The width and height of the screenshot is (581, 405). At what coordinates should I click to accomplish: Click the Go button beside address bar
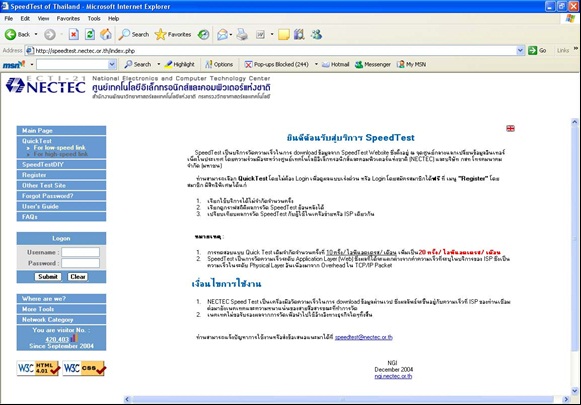point(538,50)
